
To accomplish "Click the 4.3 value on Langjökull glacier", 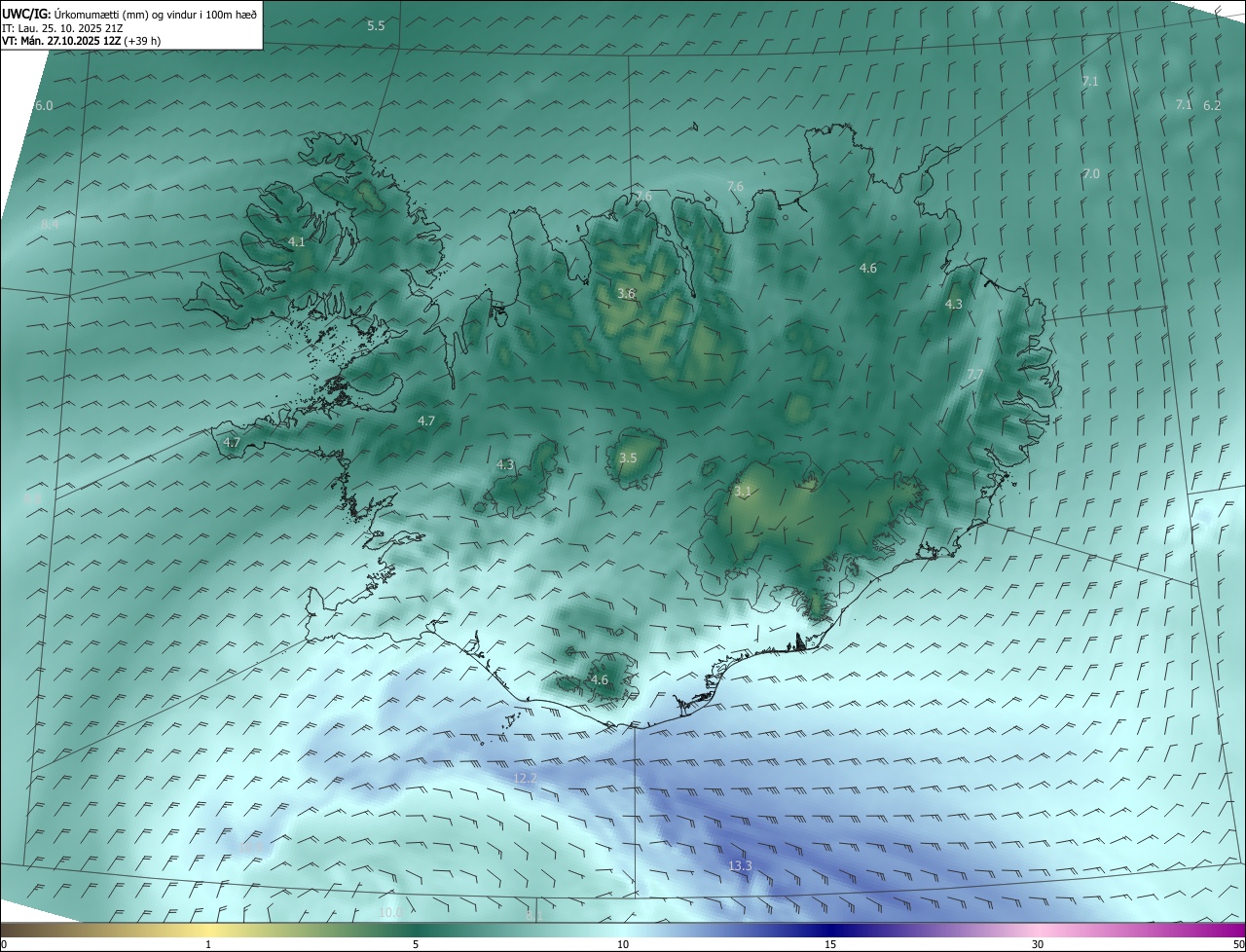I will click(x=505, y=465).
